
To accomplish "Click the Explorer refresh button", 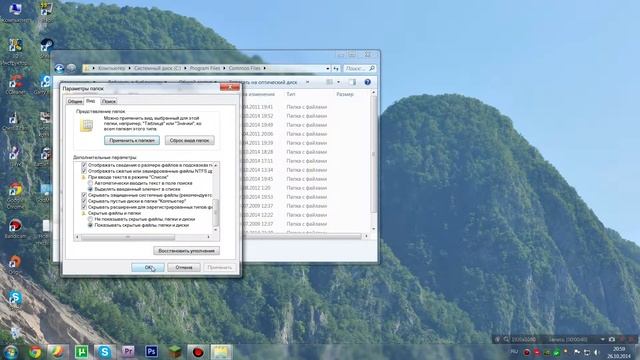I will click(x=336, y=69).
